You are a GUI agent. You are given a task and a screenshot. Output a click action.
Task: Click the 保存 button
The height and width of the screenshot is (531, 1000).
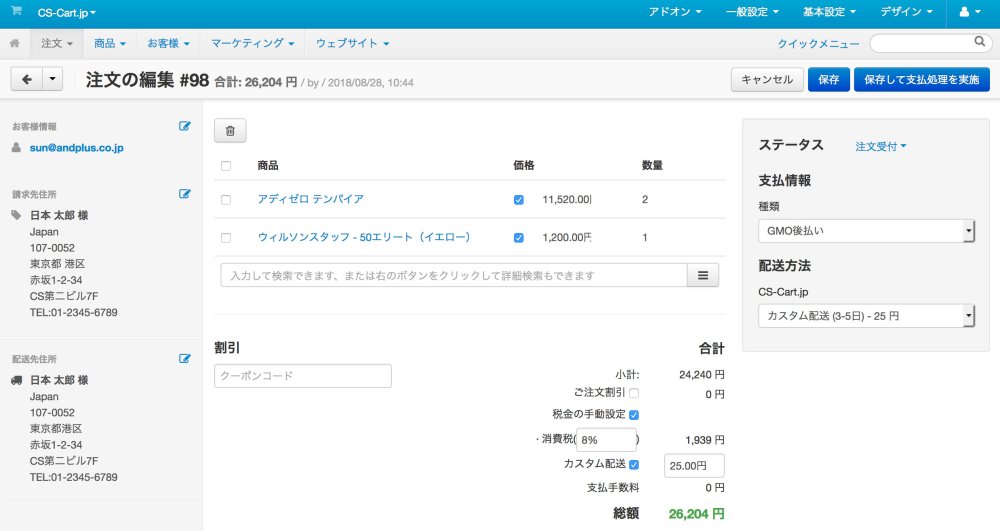(828, 80)
